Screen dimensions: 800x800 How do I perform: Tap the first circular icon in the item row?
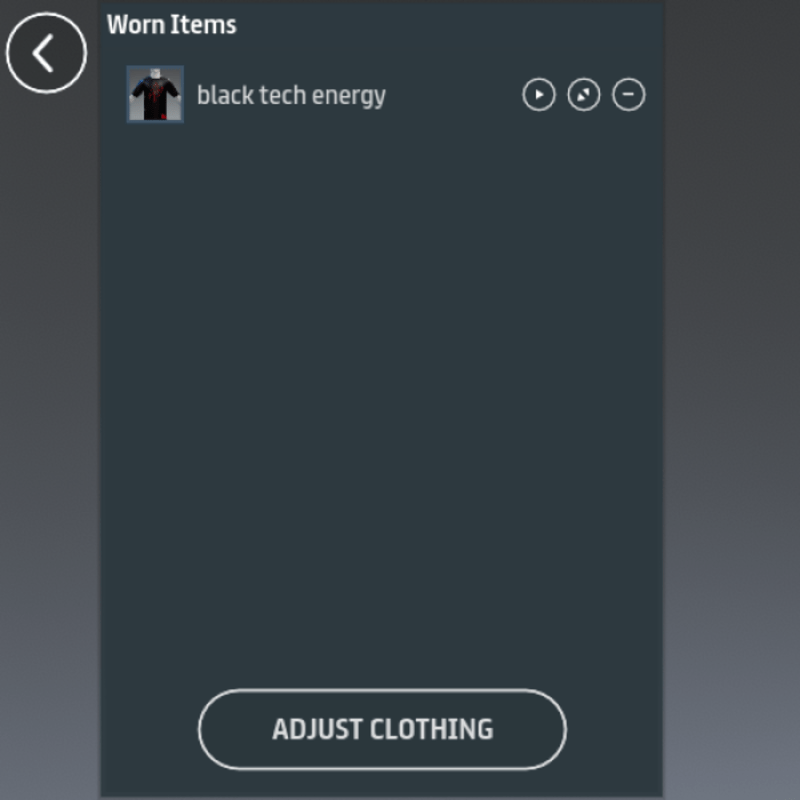click(x=539, y=94)
